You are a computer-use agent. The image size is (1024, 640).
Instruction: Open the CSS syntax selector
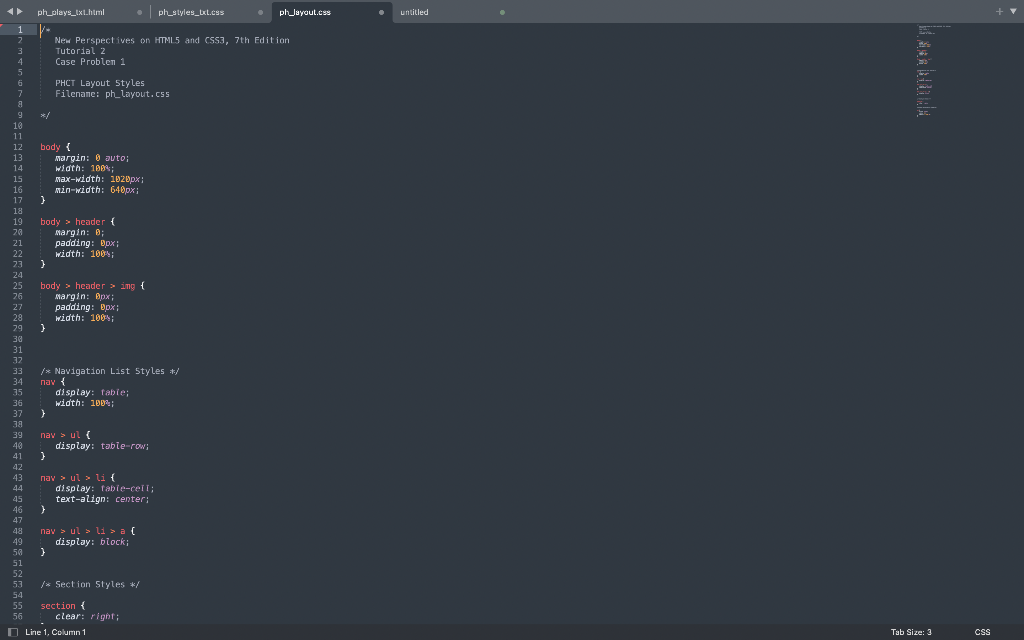[982, 632]
